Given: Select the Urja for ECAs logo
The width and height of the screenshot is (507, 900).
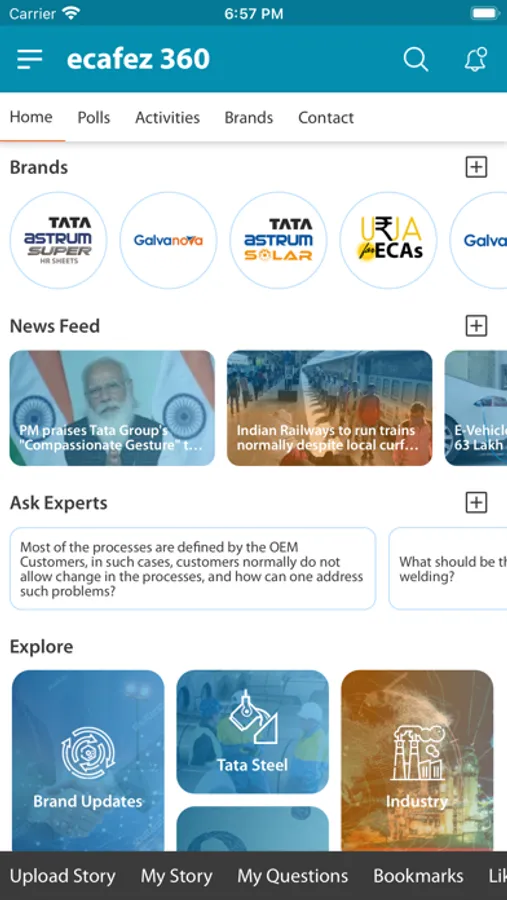Looking at the screenshot, I should click(388, 240).
